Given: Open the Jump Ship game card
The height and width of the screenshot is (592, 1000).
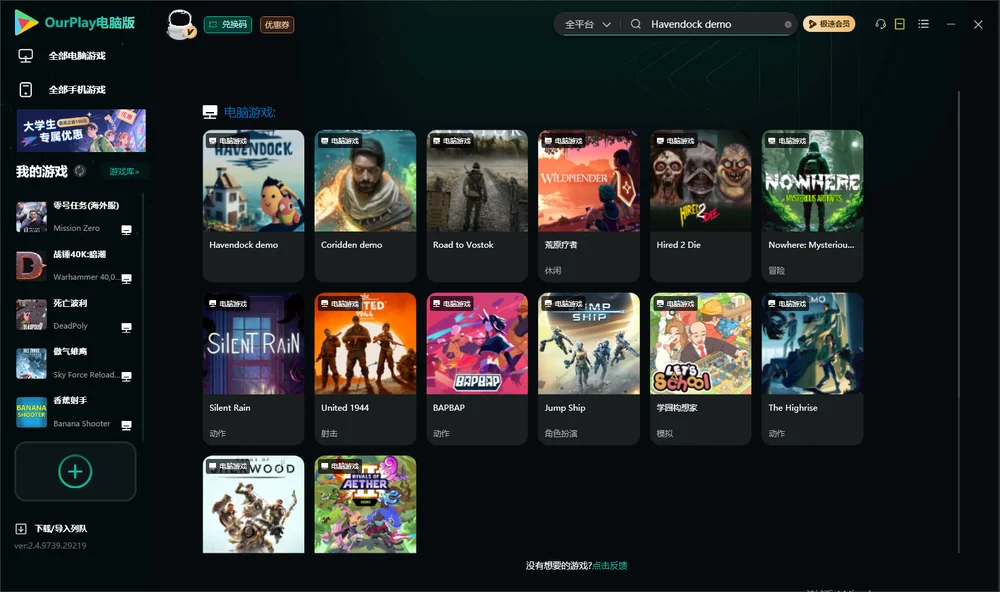Looking at the screenshot, I should click(x=589, y=369).
